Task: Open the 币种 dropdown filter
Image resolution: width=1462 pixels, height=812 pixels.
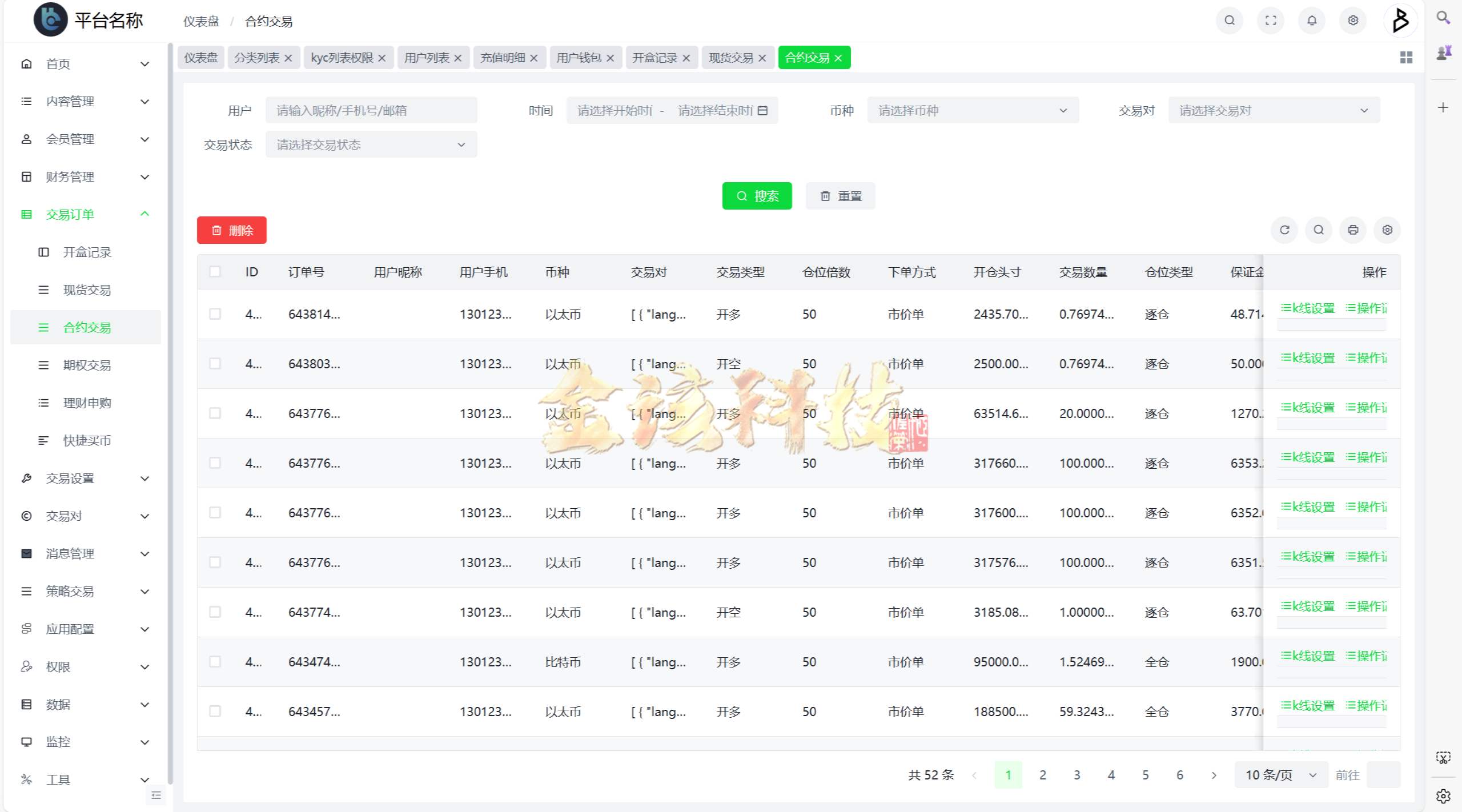Action: click(973, 110)
